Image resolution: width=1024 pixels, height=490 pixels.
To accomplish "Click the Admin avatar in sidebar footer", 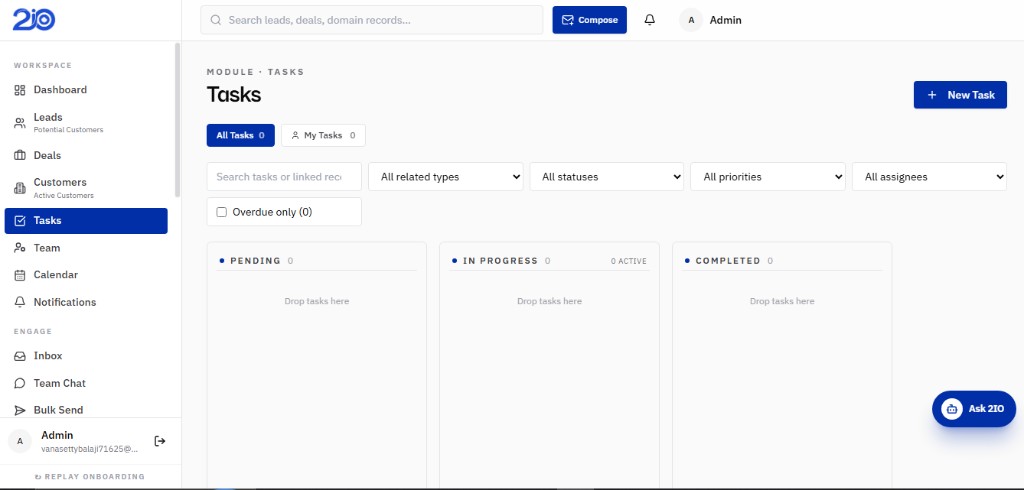I will [x=20, y=441].
